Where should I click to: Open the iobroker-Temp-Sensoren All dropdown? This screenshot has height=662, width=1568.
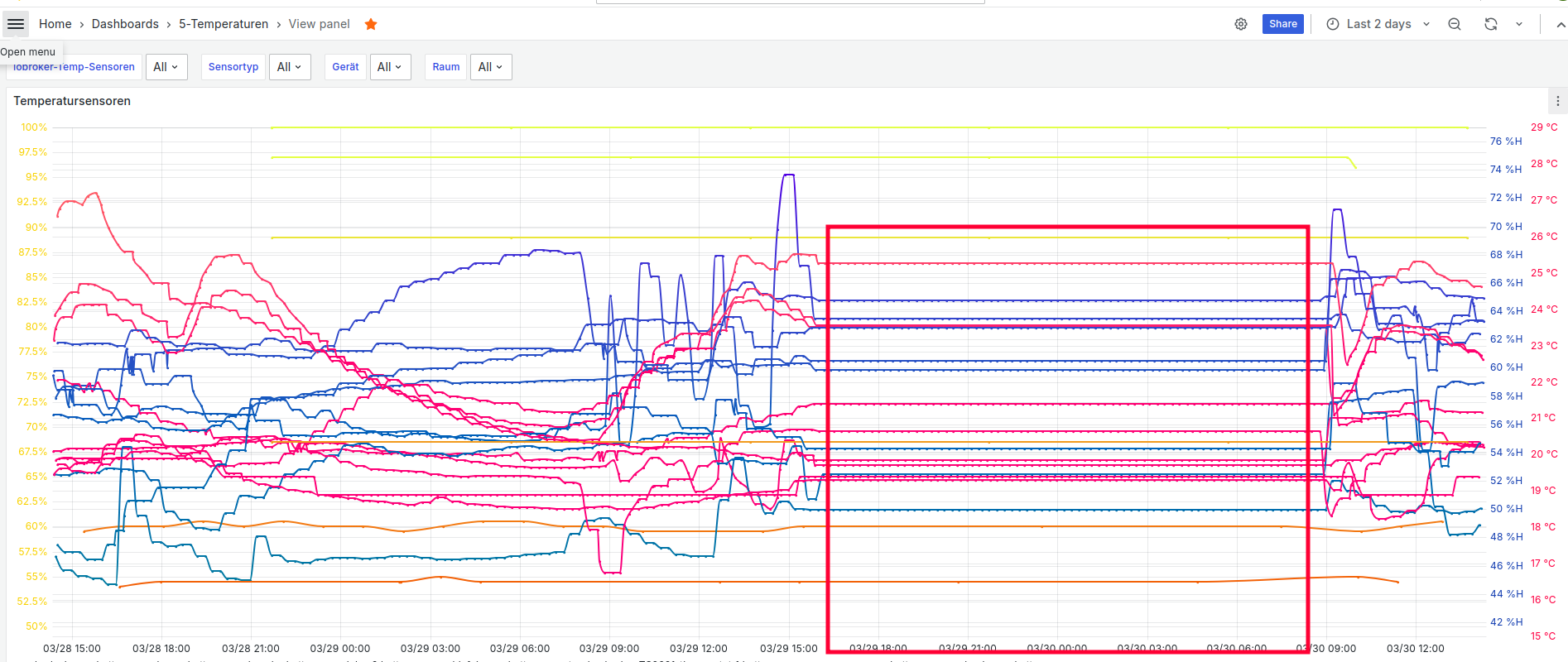point(166,67)
